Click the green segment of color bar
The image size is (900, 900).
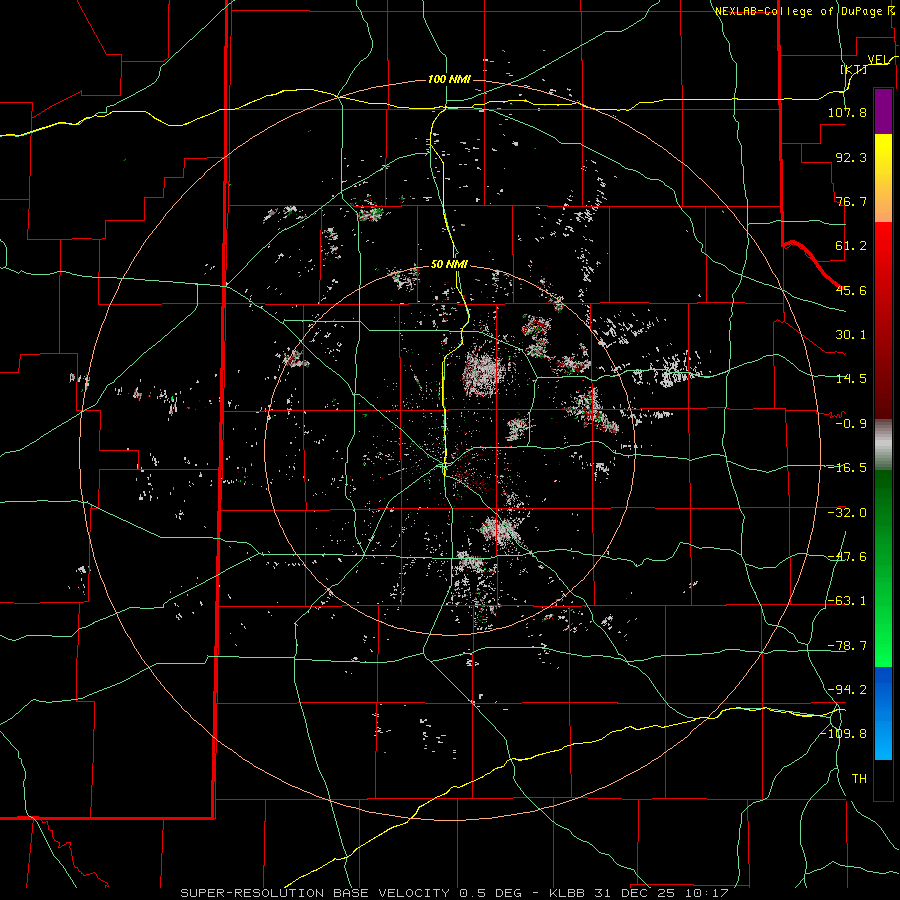tap(883, 568)
